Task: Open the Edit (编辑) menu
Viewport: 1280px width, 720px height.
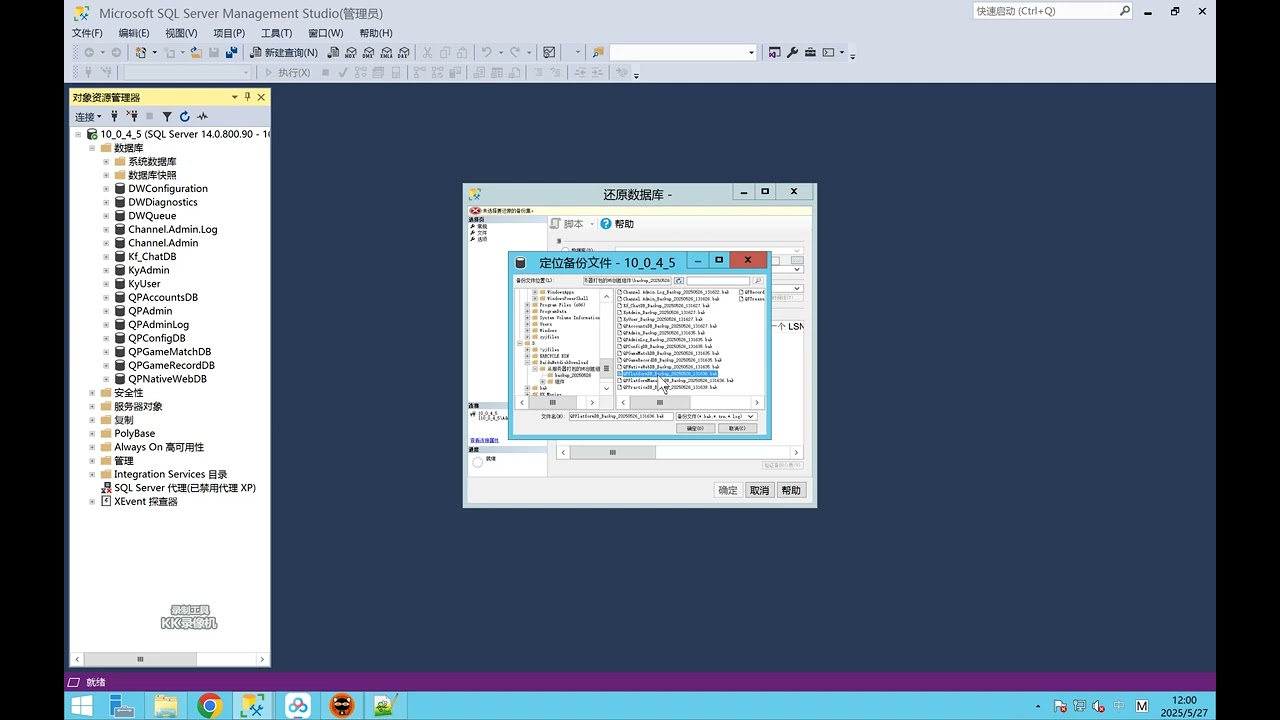Action: click(x=135, y=33)
